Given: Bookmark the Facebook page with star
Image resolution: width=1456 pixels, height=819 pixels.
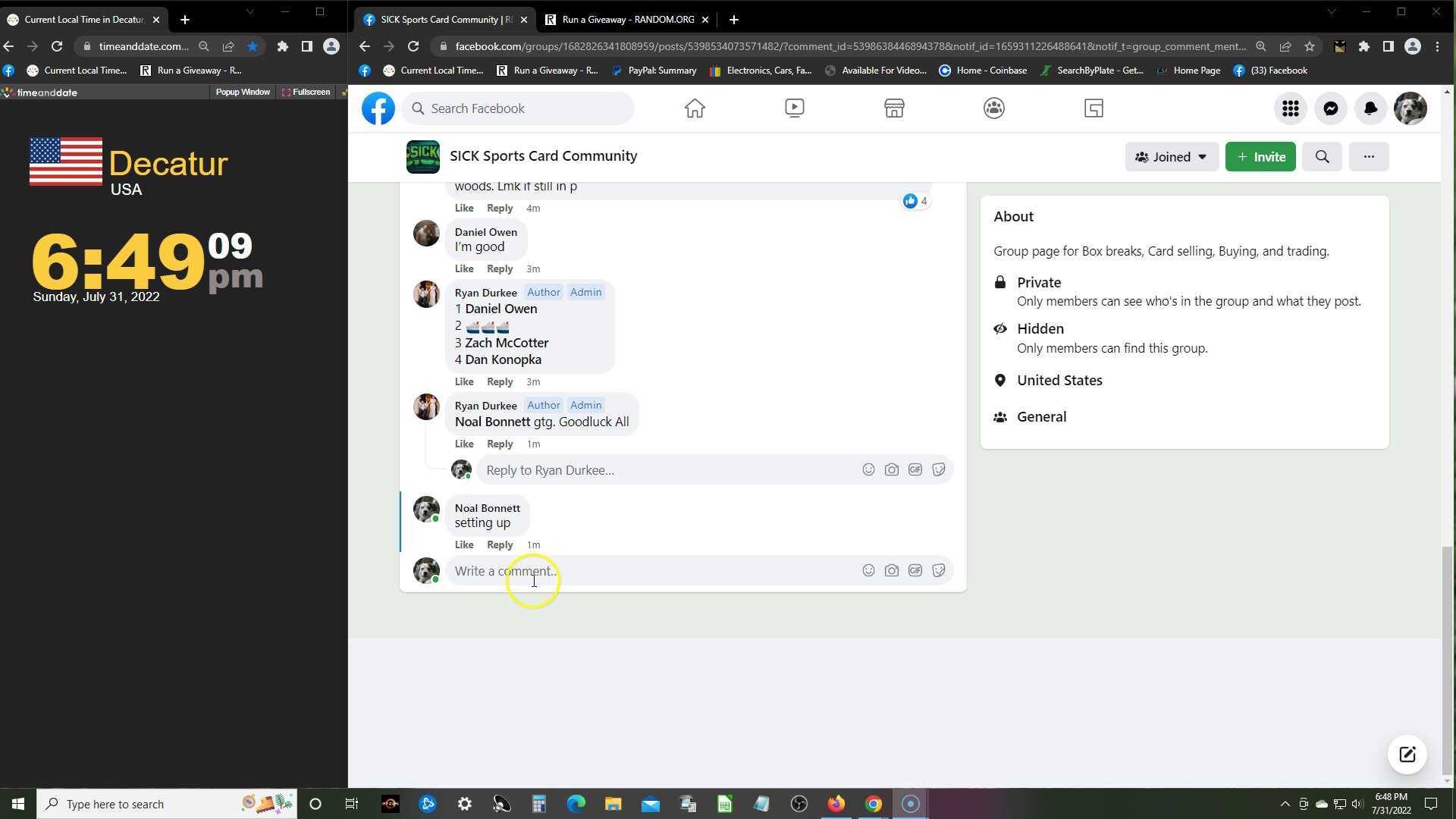Looking at the screenshot, I should [x=1310, y=46].
